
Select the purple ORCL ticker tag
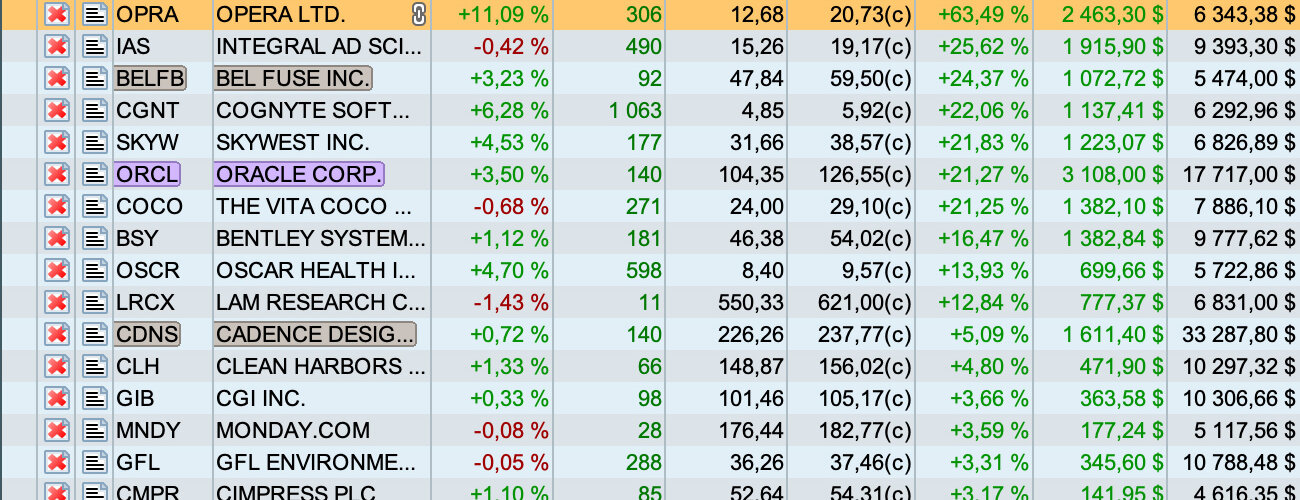tap(147, 175)
